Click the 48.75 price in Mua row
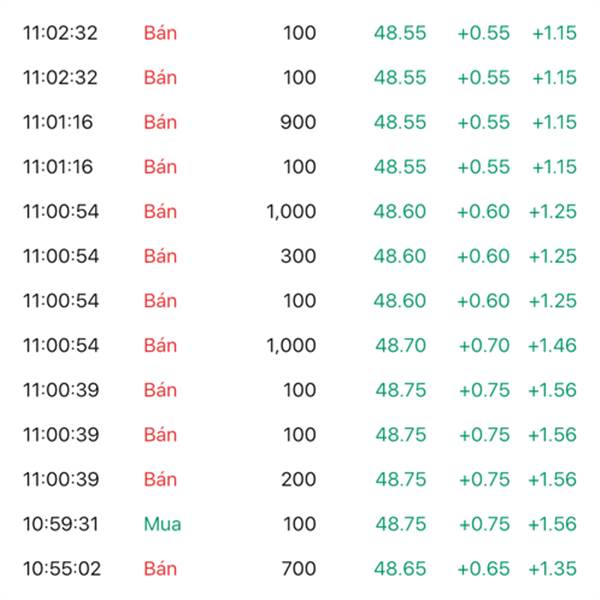 tap(400, 524)
